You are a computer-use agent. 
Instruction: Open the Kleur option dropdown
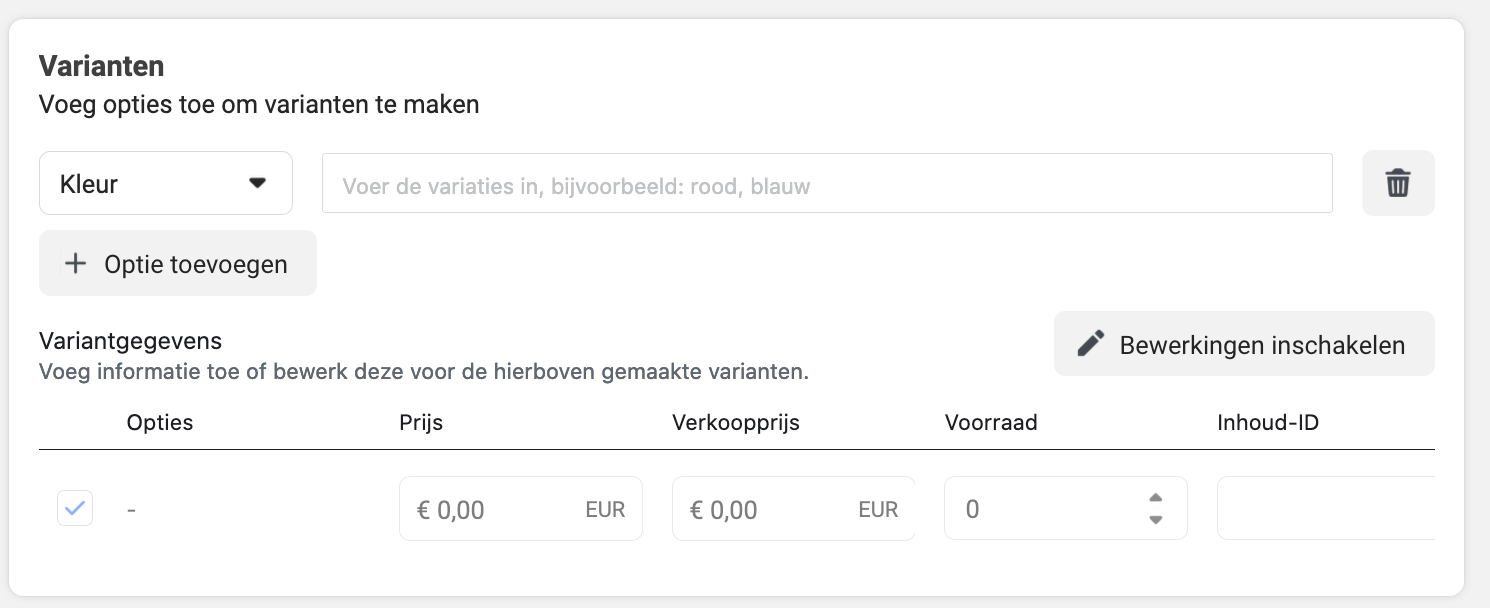(x=166, y=183)
